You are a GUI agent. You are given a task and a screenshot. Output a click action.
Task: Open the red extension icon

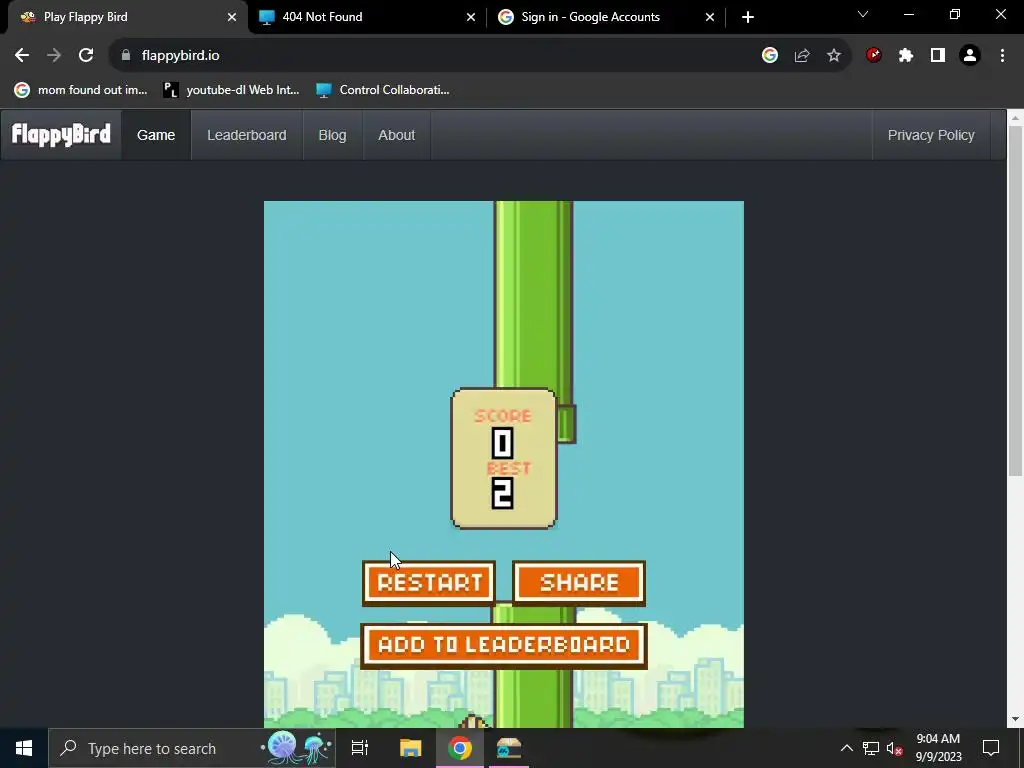pos(874,56)
